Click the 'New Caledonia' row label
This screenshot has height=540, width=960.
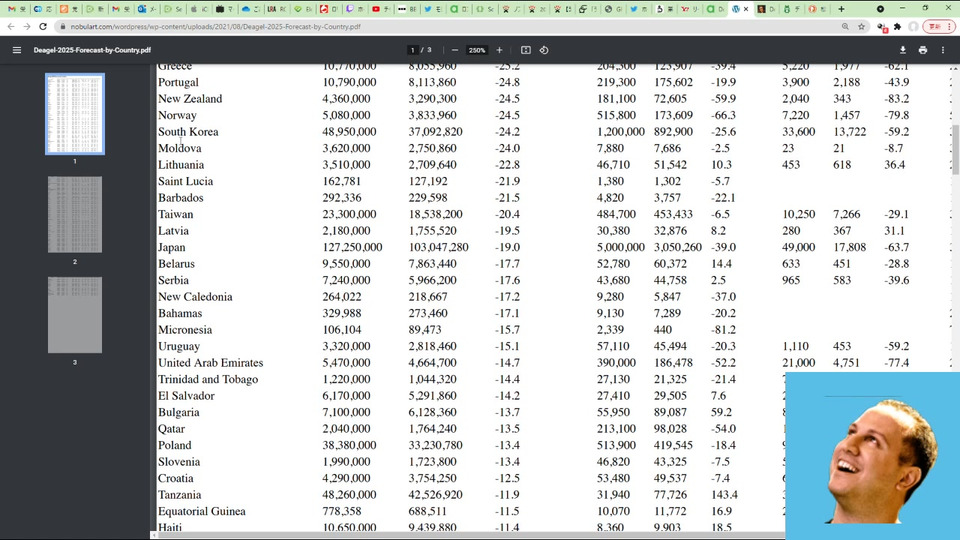(x=195, y=297)
